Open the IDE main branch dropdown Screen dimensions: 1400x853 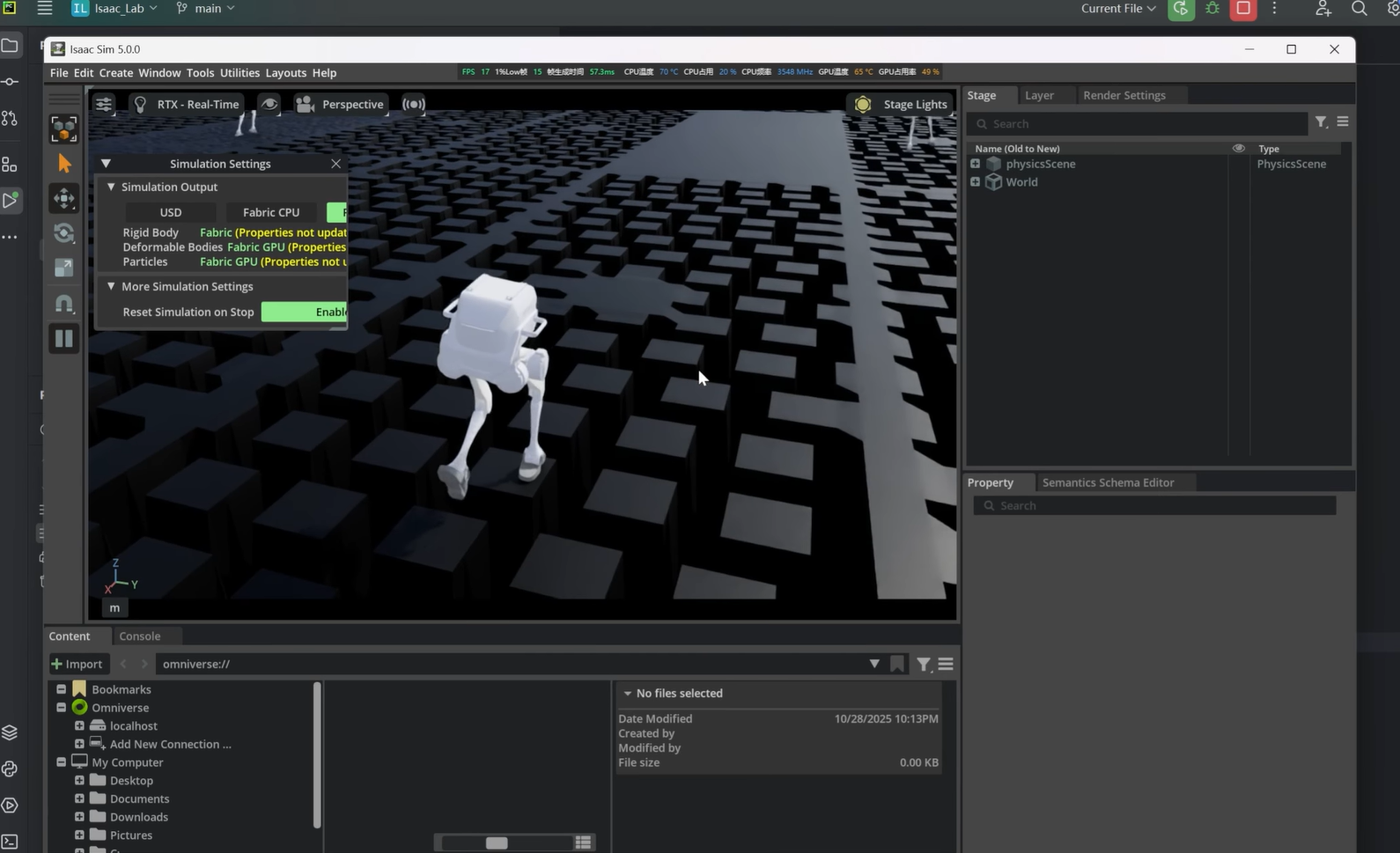pos(206,9)
